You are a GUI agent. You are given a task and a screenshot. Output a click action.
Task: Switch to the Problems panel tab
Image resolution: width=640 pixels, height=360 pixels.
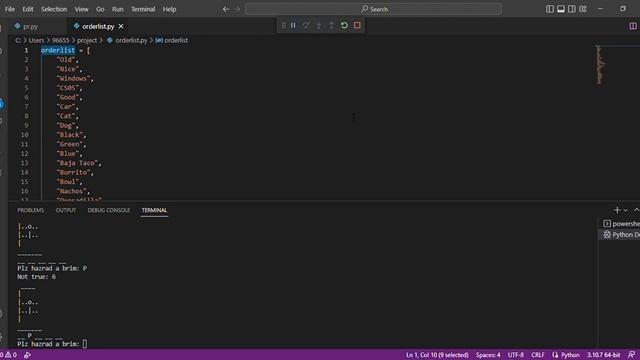coord(31,210)
